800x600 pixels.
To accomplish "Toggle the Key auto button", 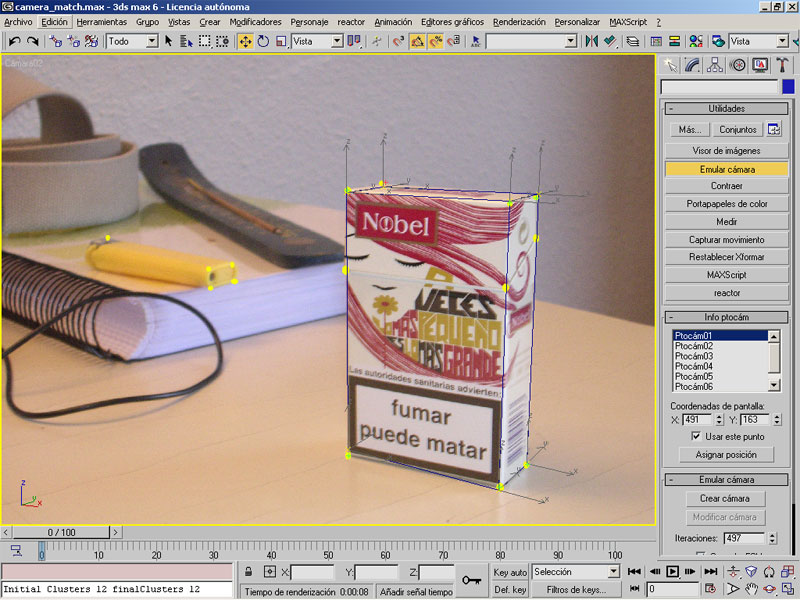I will click(510, 572).
